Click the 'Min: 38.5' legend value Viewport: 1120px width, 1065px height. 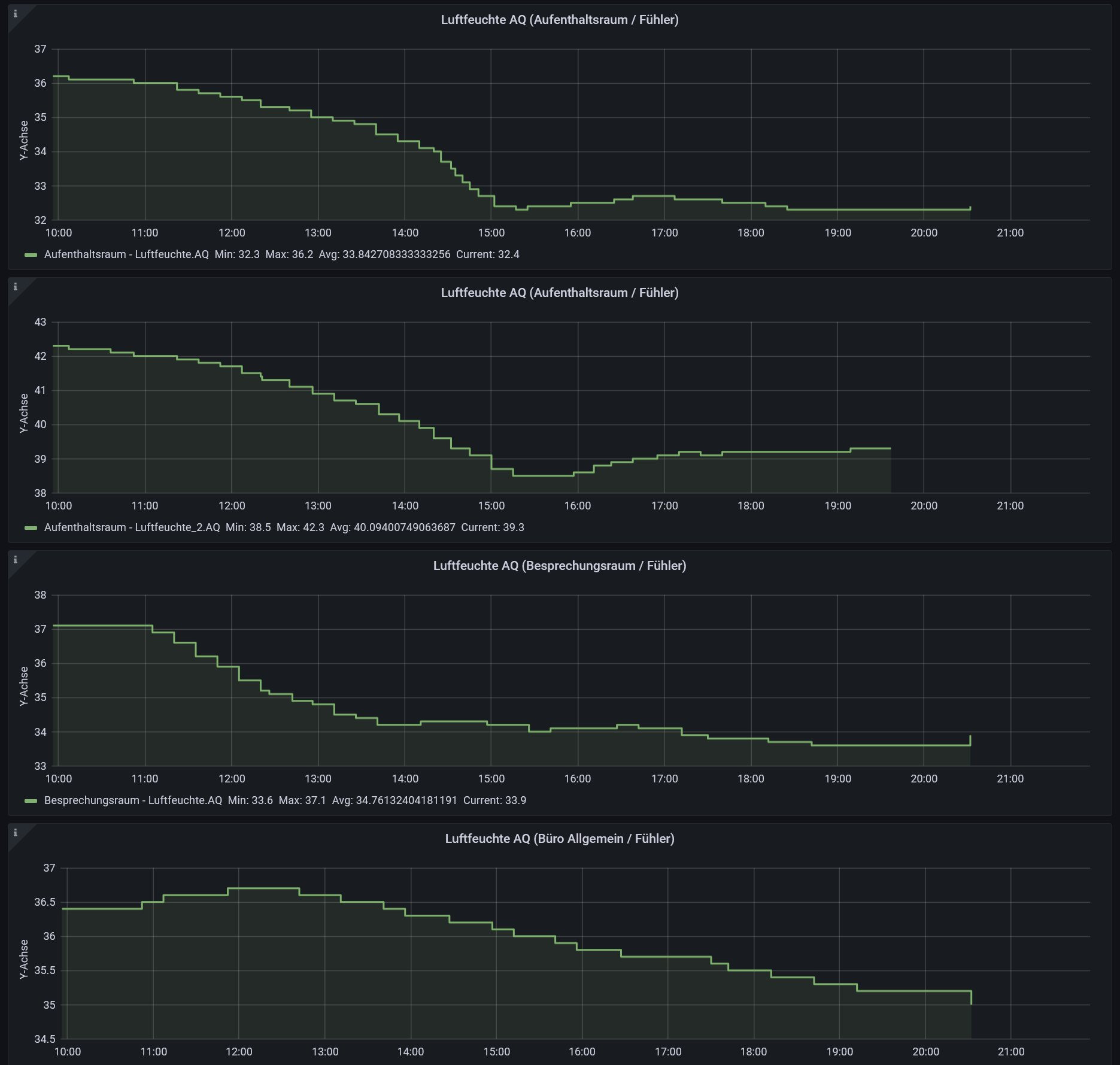tap(248, 527)
